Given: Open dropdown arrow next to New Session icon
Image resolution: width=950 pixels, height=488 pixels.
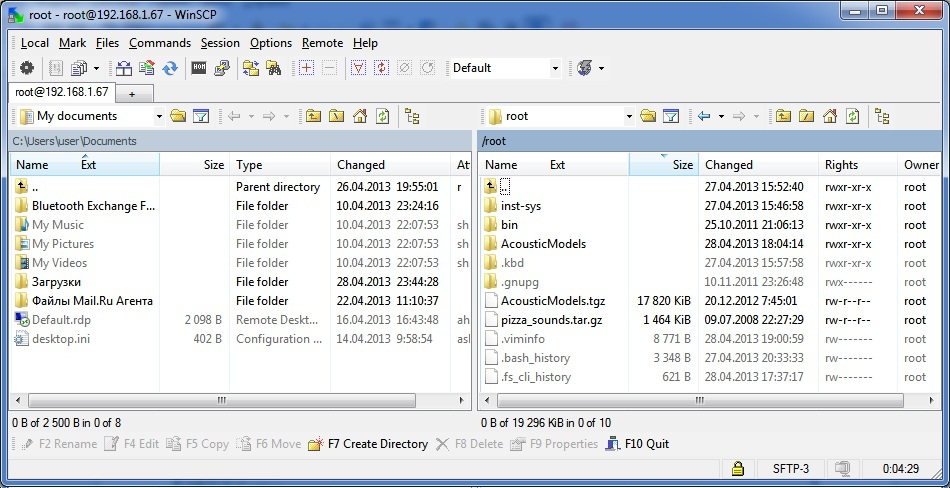Looking at the screenshot, I should pyautogui.click(x=601, y=68).
